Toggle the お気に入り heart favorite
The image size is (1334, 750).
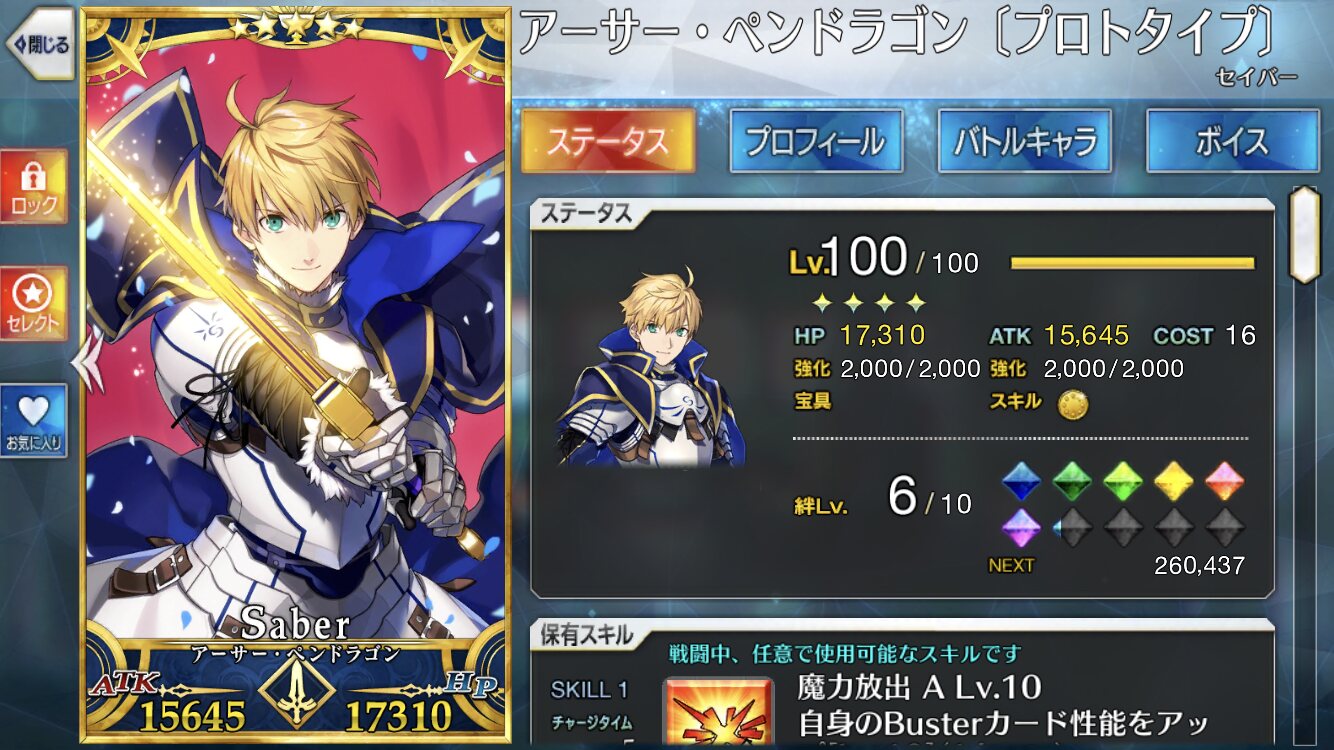[34, 422]
